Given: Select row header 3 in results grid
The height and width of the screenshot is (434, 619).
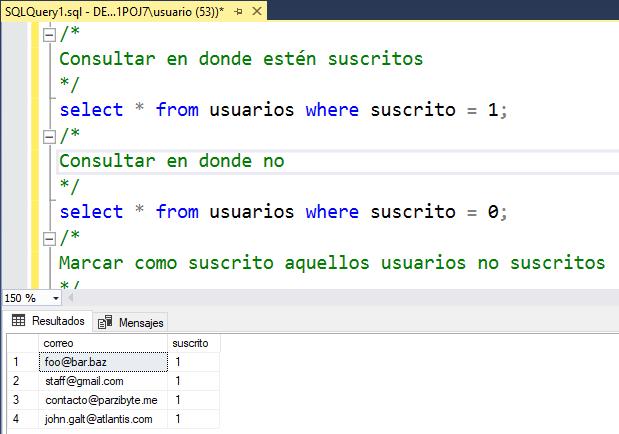Looking at the screenshot, I should coord(23,400).
